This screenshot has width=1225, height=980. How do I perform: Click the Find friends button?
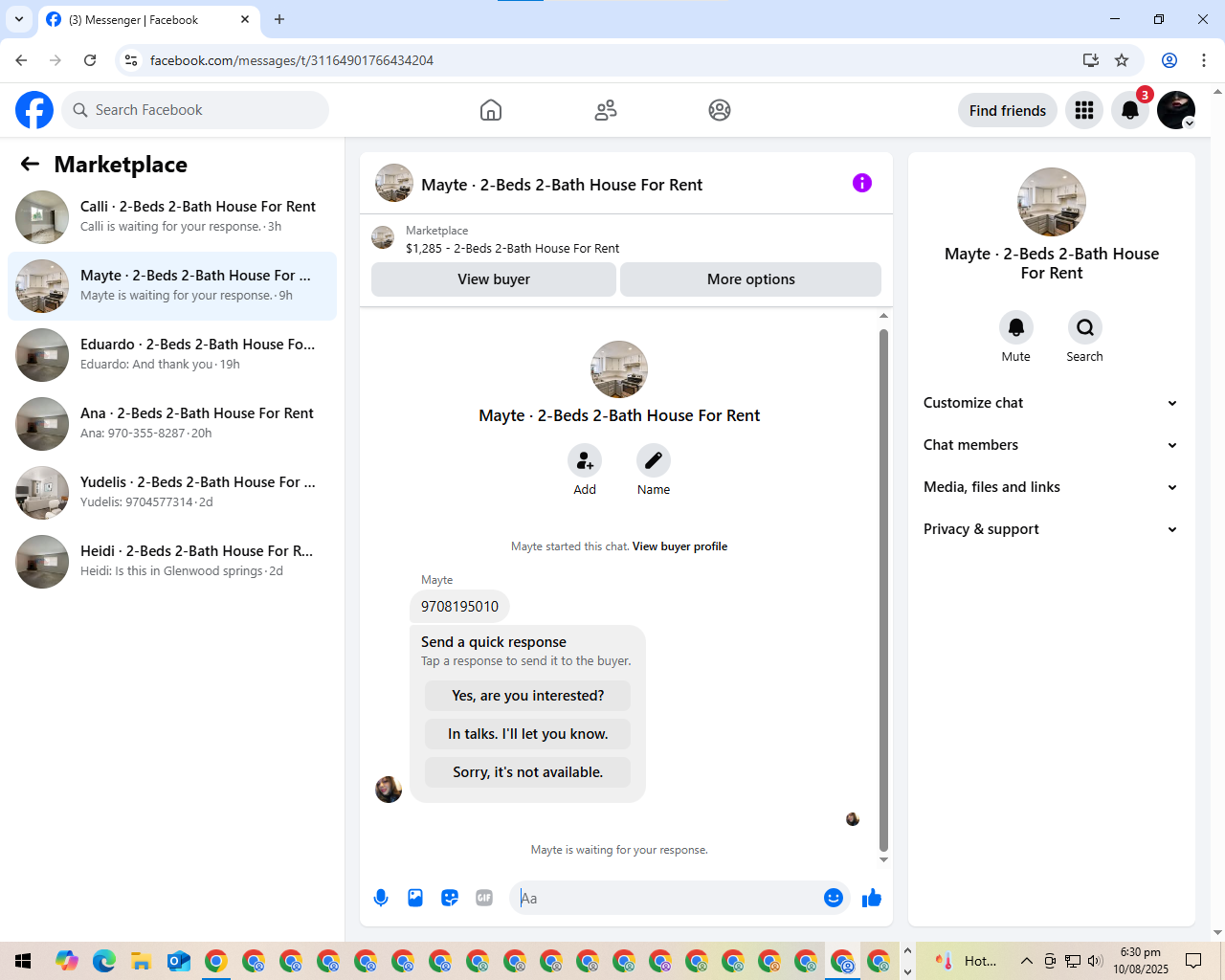[x=1008, y=110]
